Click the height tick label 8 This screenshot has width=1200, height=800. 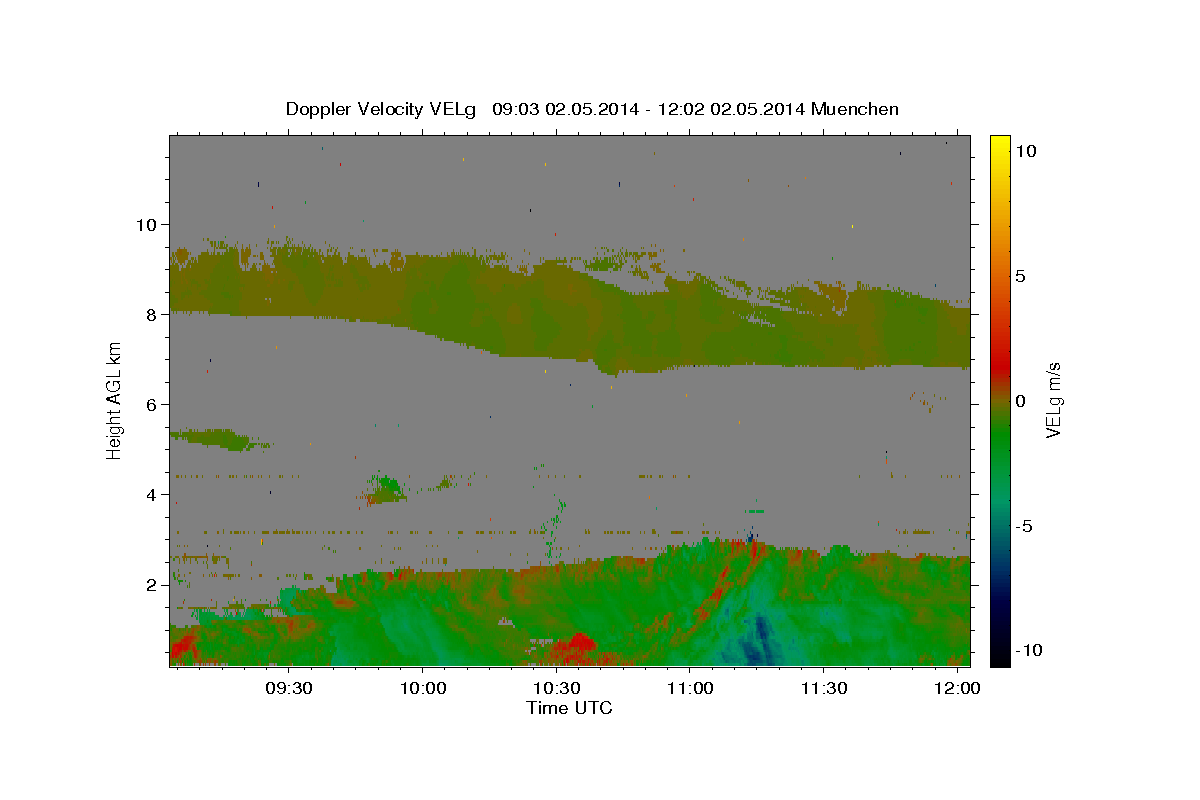[x=152, y=314]
